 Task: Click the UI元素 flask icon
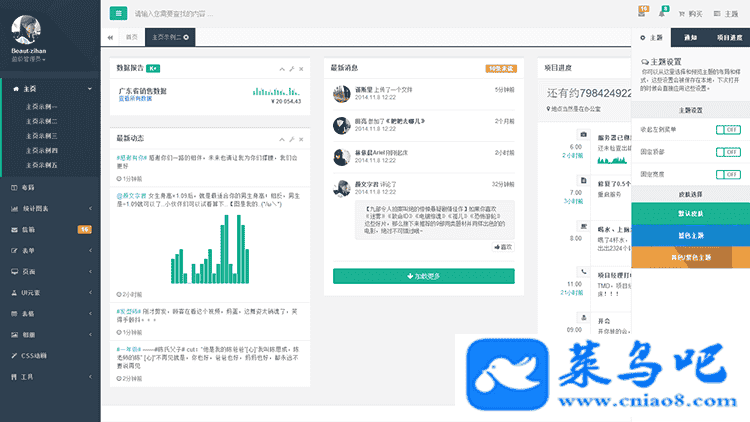(x=14, y=293)
